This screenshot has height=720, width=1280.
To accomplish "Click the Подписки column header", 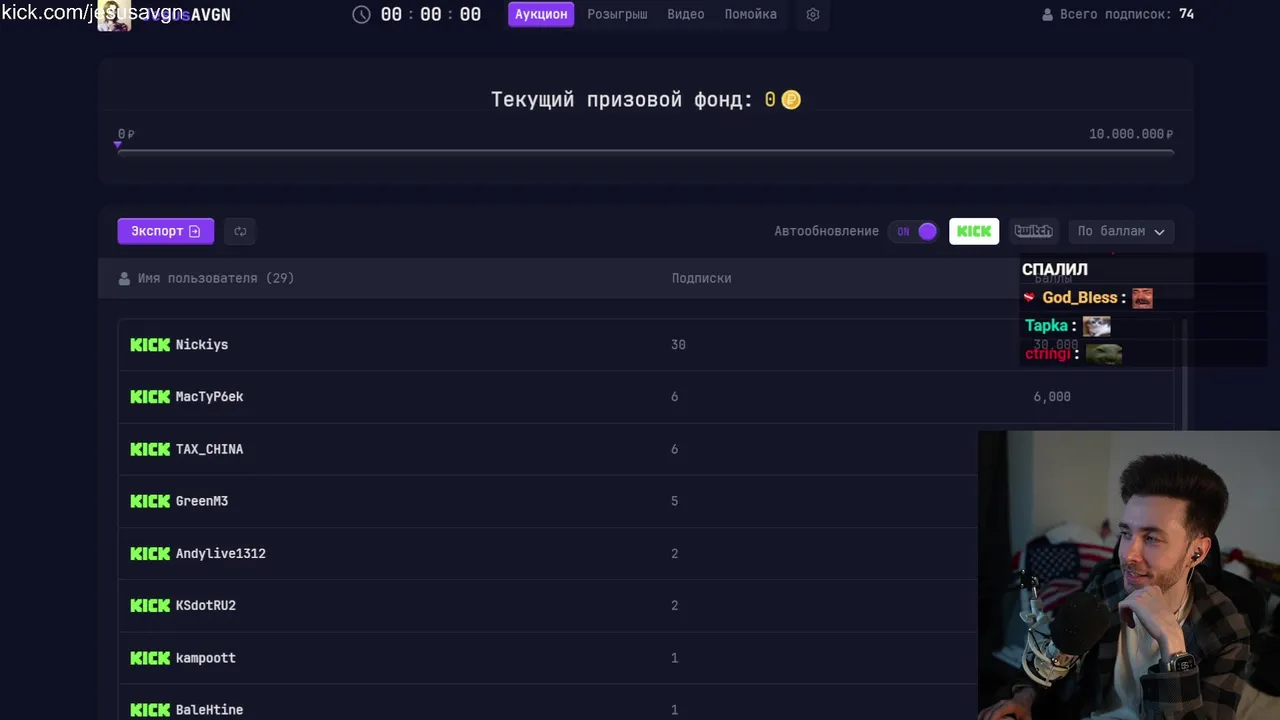I will 701,279.
